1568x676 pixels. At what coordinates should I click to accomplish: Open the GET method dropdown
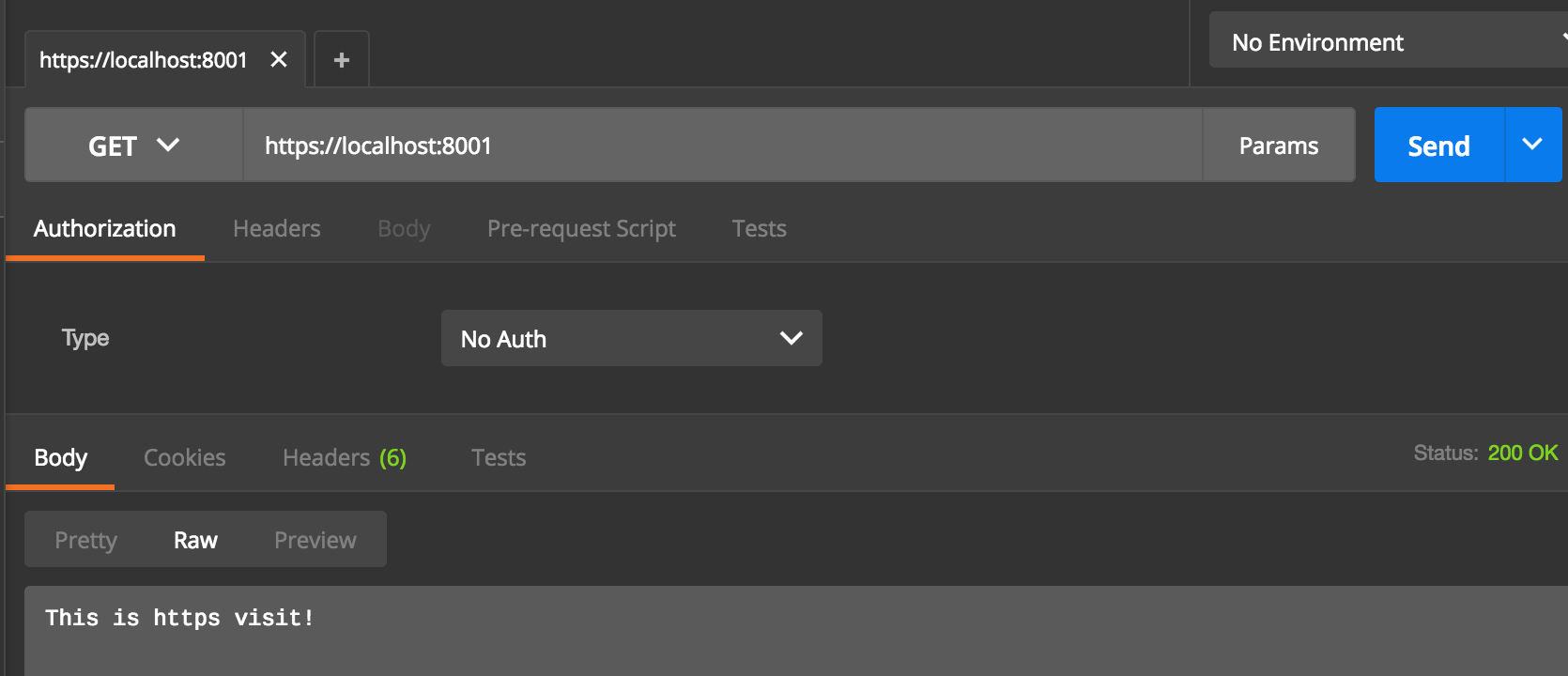point(134,146)
